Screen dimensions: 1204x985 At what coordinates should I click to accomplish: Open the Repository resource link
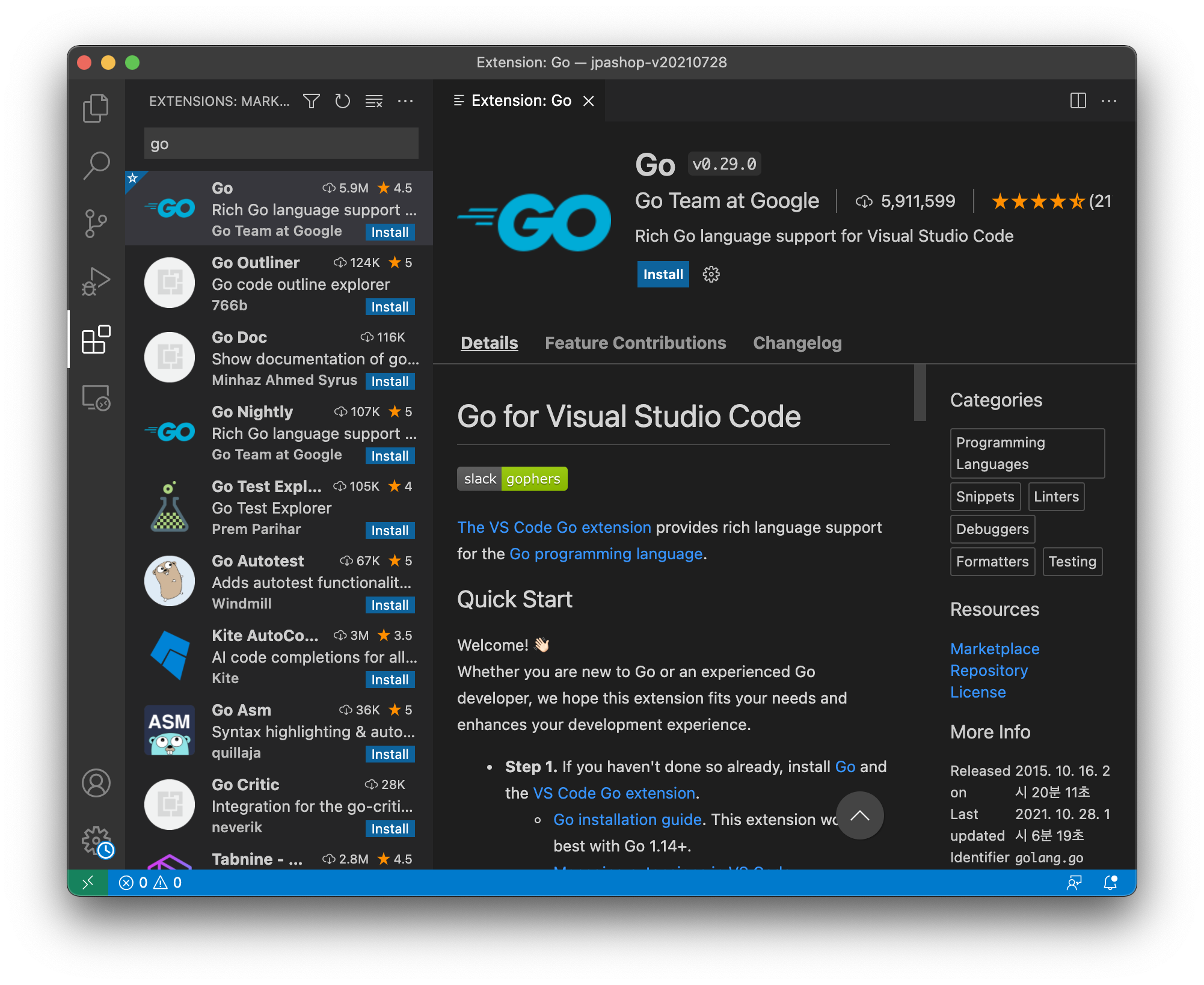click(x=989, y=670)
